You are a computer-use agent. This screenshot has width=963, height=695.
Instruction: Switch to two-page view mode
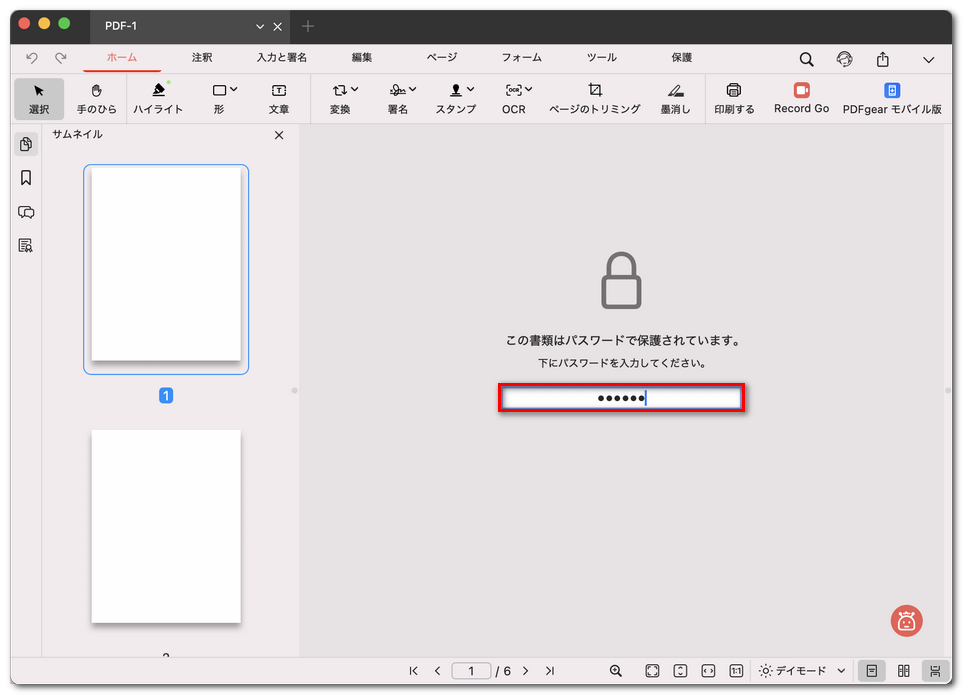pos(903,671)
